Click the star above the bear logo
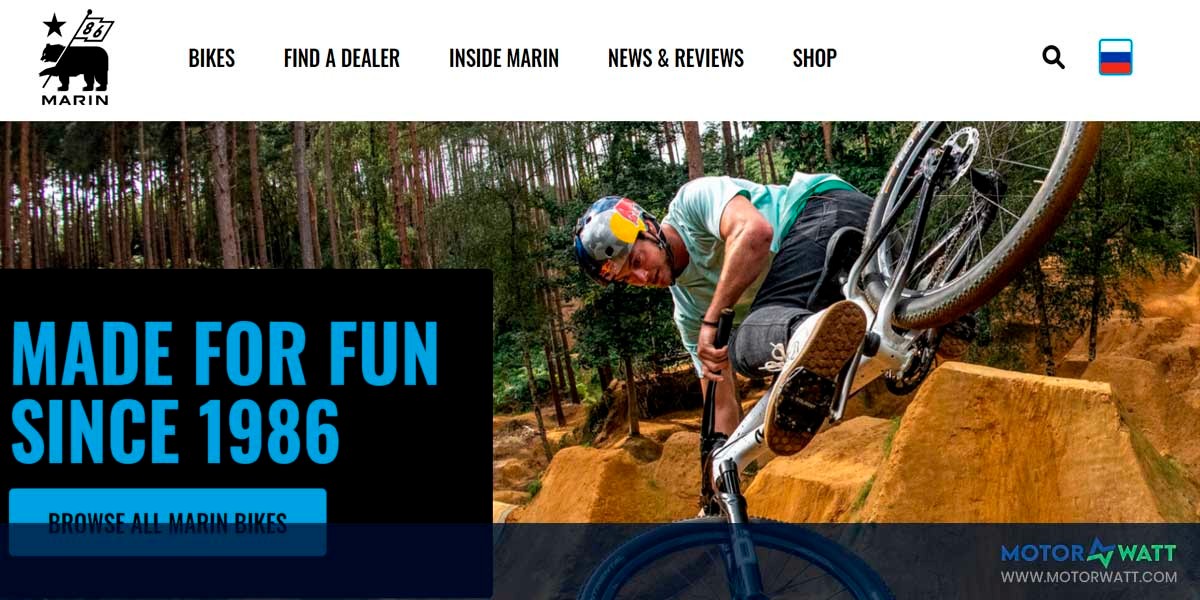The image size is (1200, 600). (x=54, y=25)
